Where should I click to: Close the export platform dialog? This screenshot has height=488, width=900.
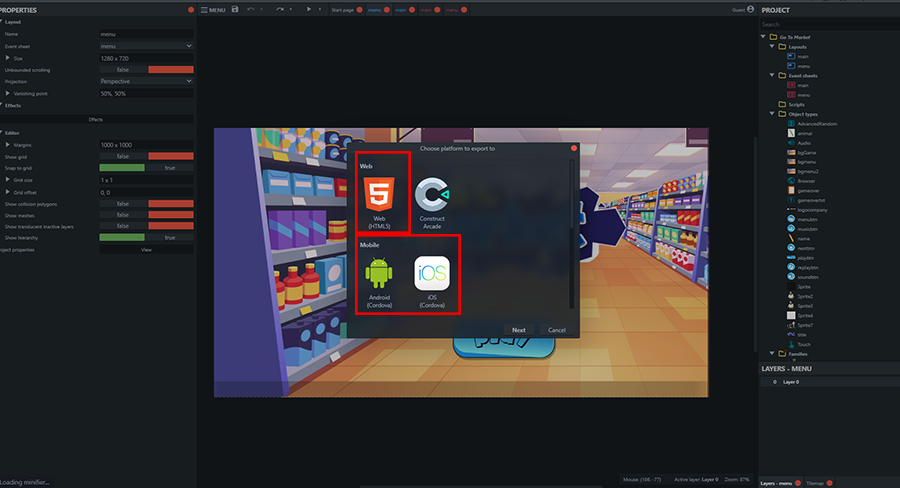573,148
